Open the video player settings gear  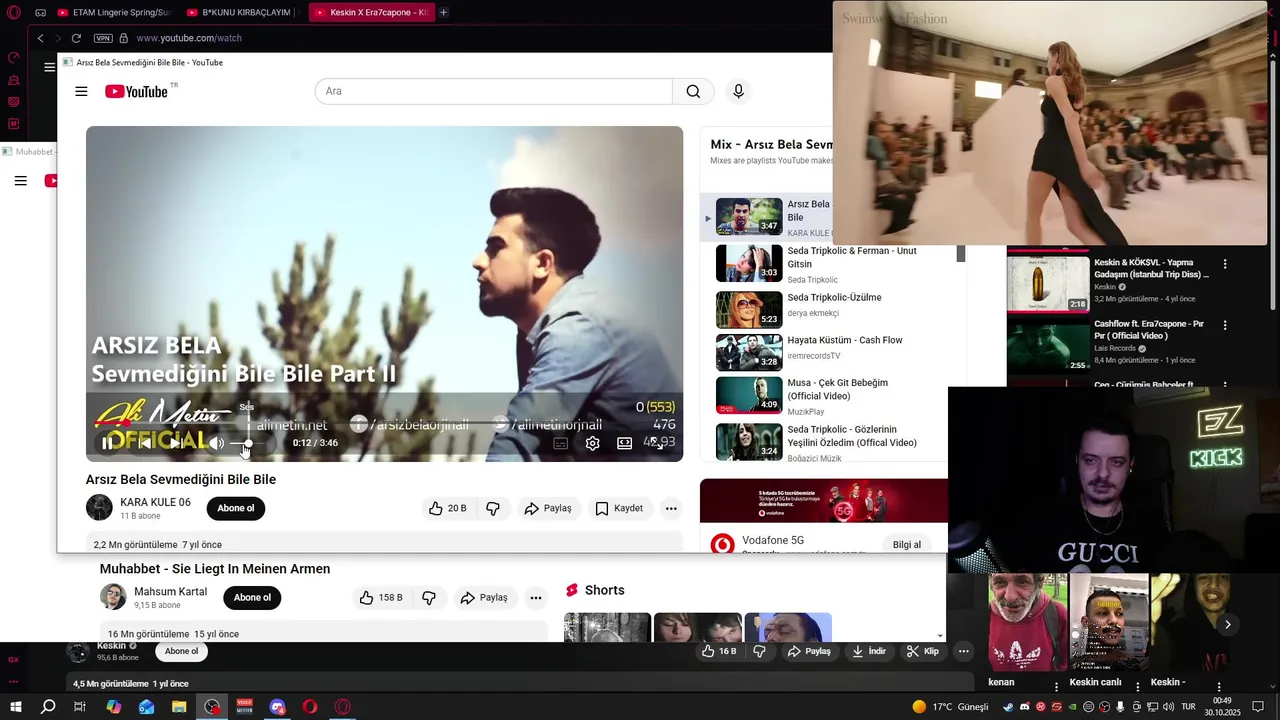(x=593, y=443)
